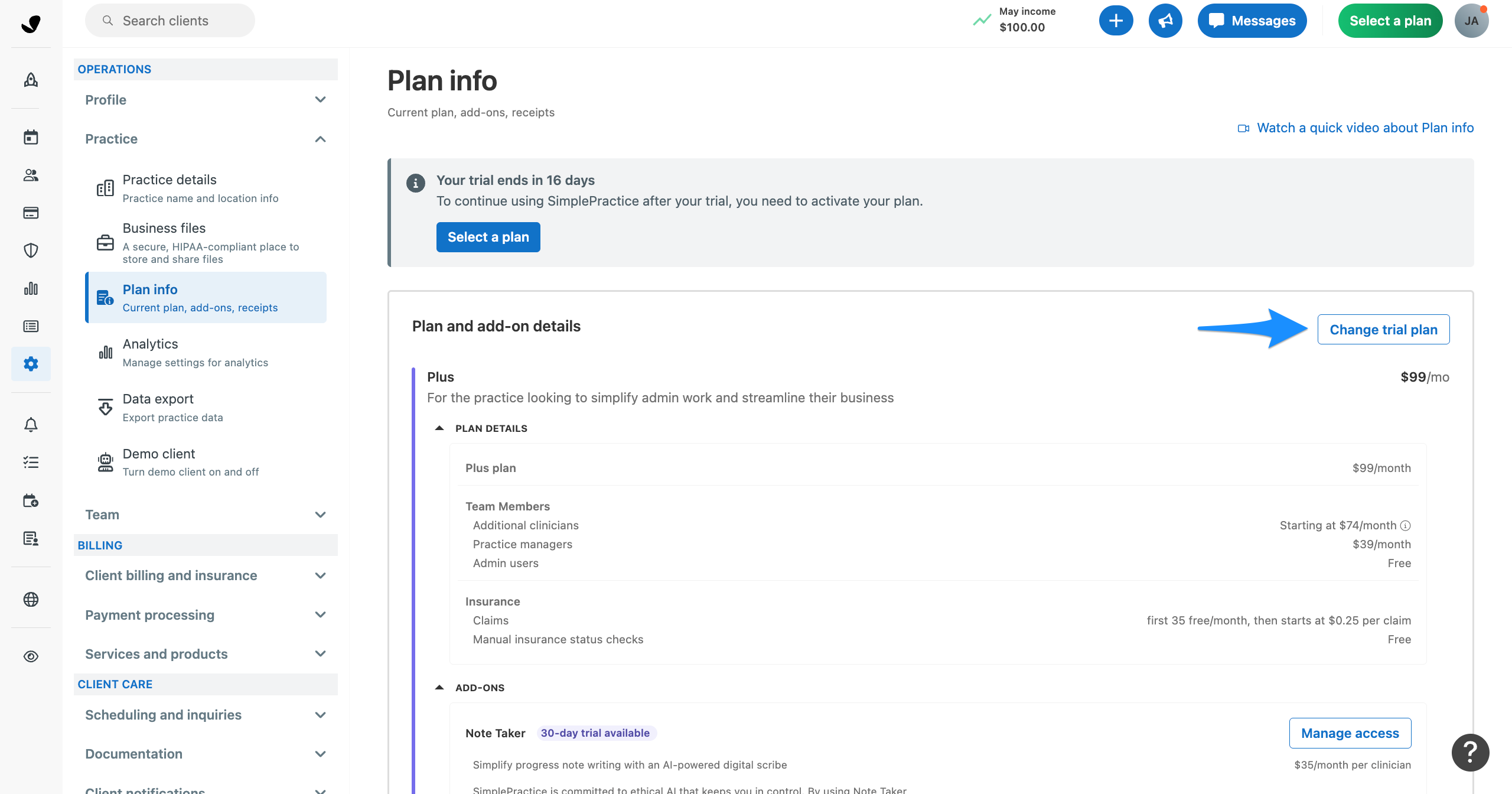The height and width of the screenshot is (794, 1512).
Task: Click the Demo client robot icon
Action: [105, 462]
